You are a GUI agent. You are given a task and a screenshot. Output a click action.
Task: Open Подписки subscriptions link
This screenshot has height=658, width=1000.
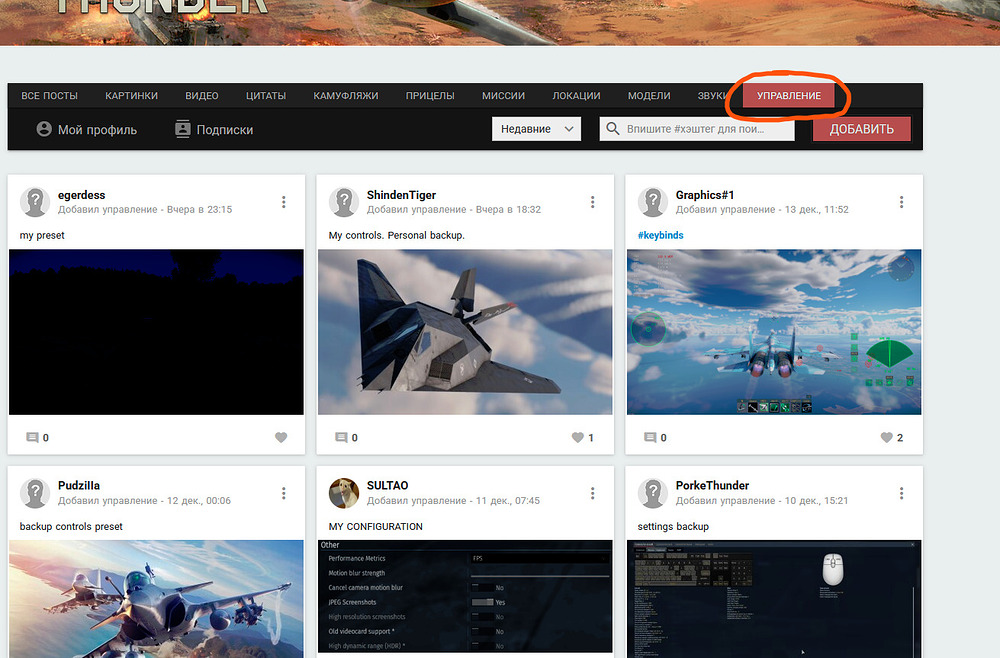[x=214, y=130]
